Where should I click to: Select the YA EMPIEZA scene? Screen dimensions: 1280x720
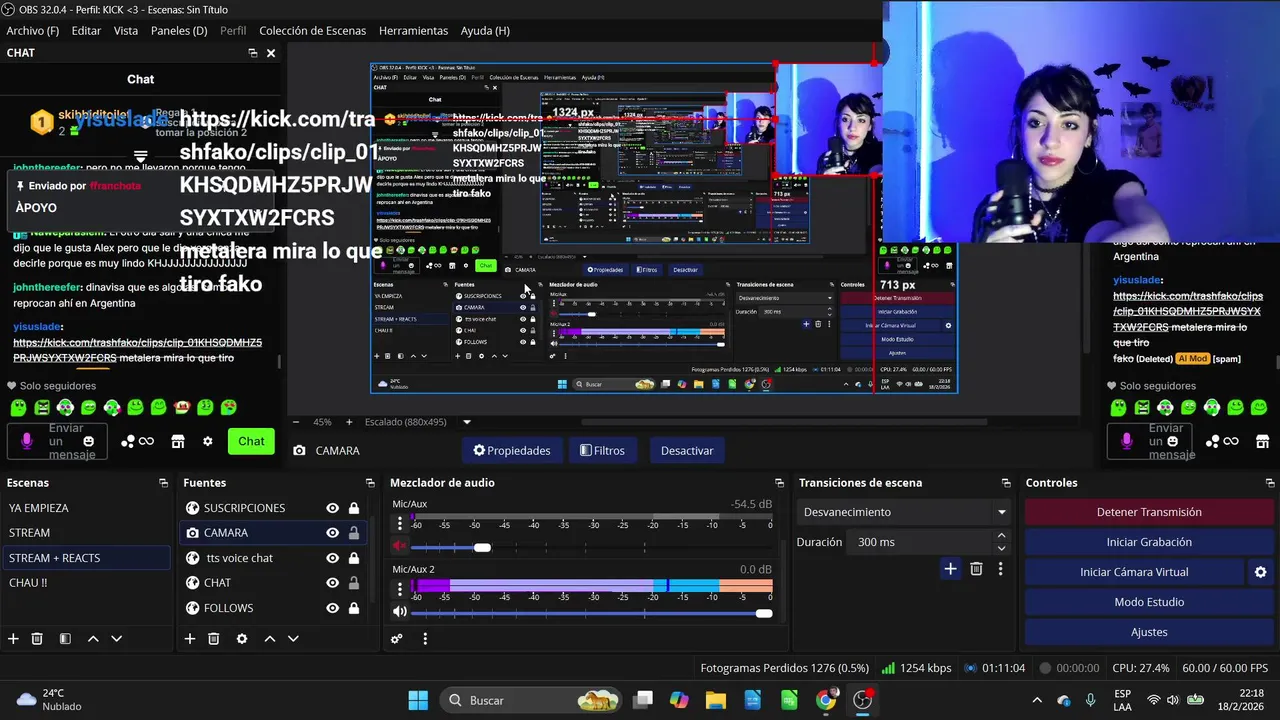85,508
